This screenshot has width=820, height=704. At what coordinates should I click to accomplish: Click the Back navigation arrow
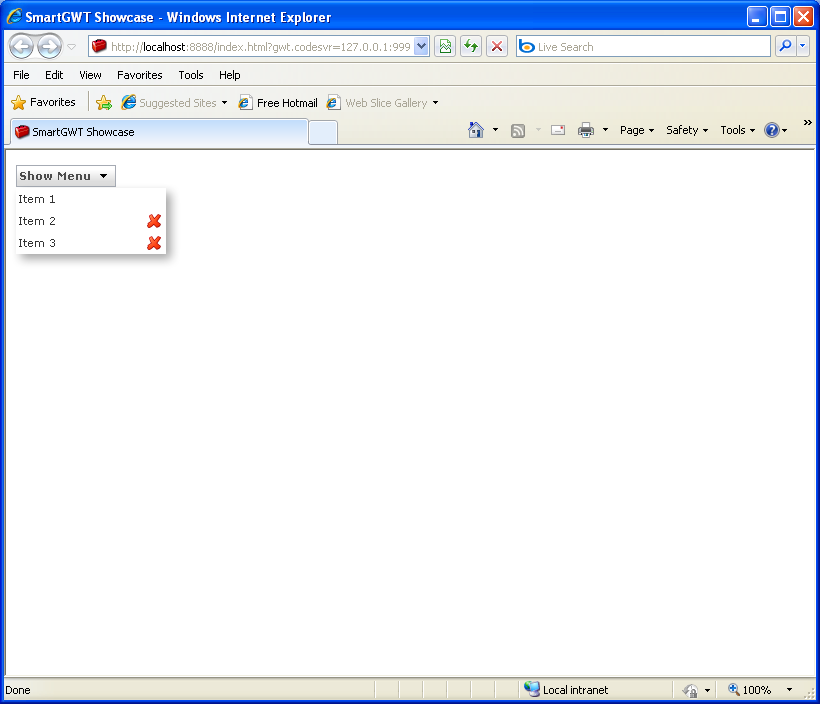pos(21,47)
